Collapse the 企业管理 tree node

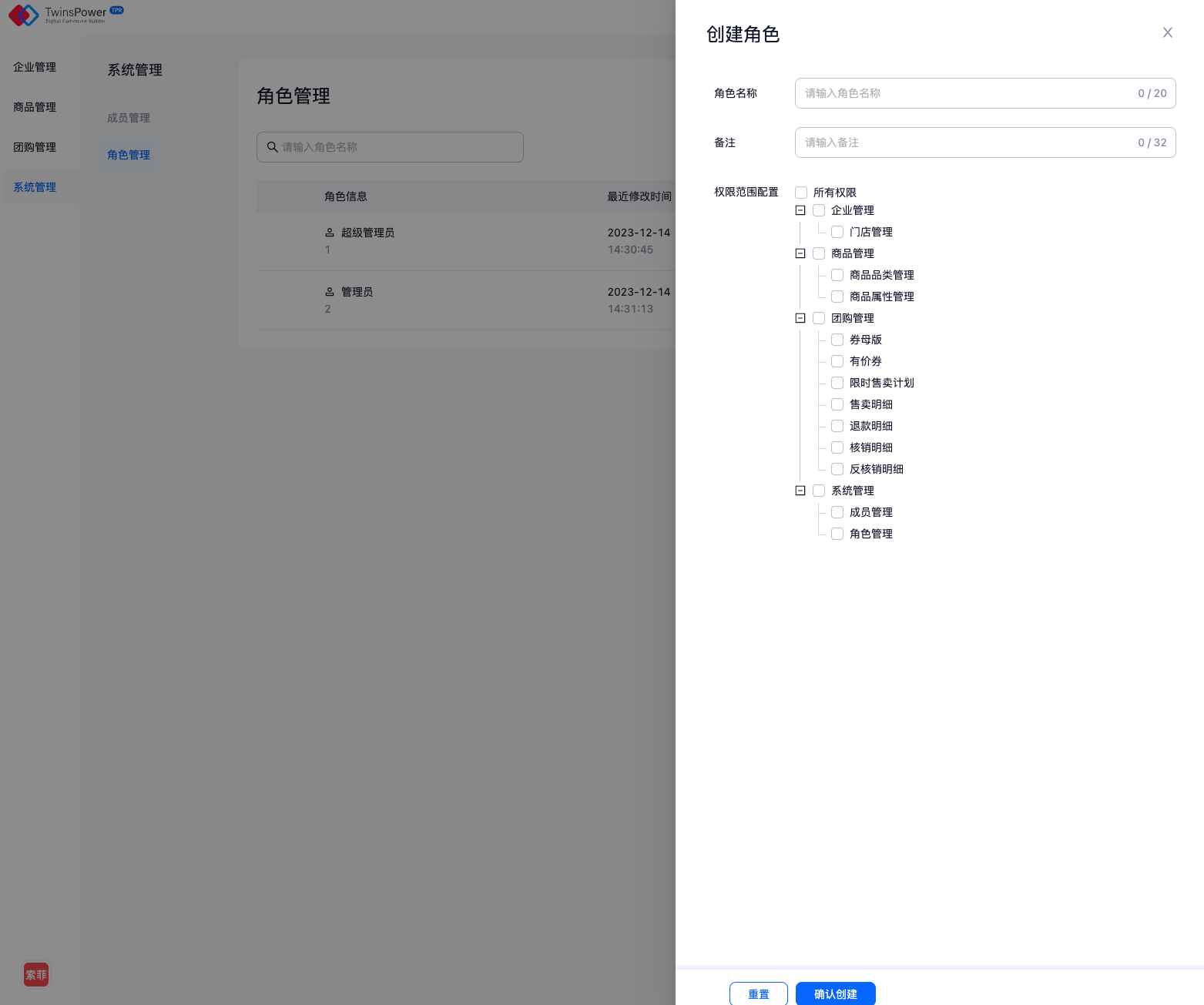800,210
